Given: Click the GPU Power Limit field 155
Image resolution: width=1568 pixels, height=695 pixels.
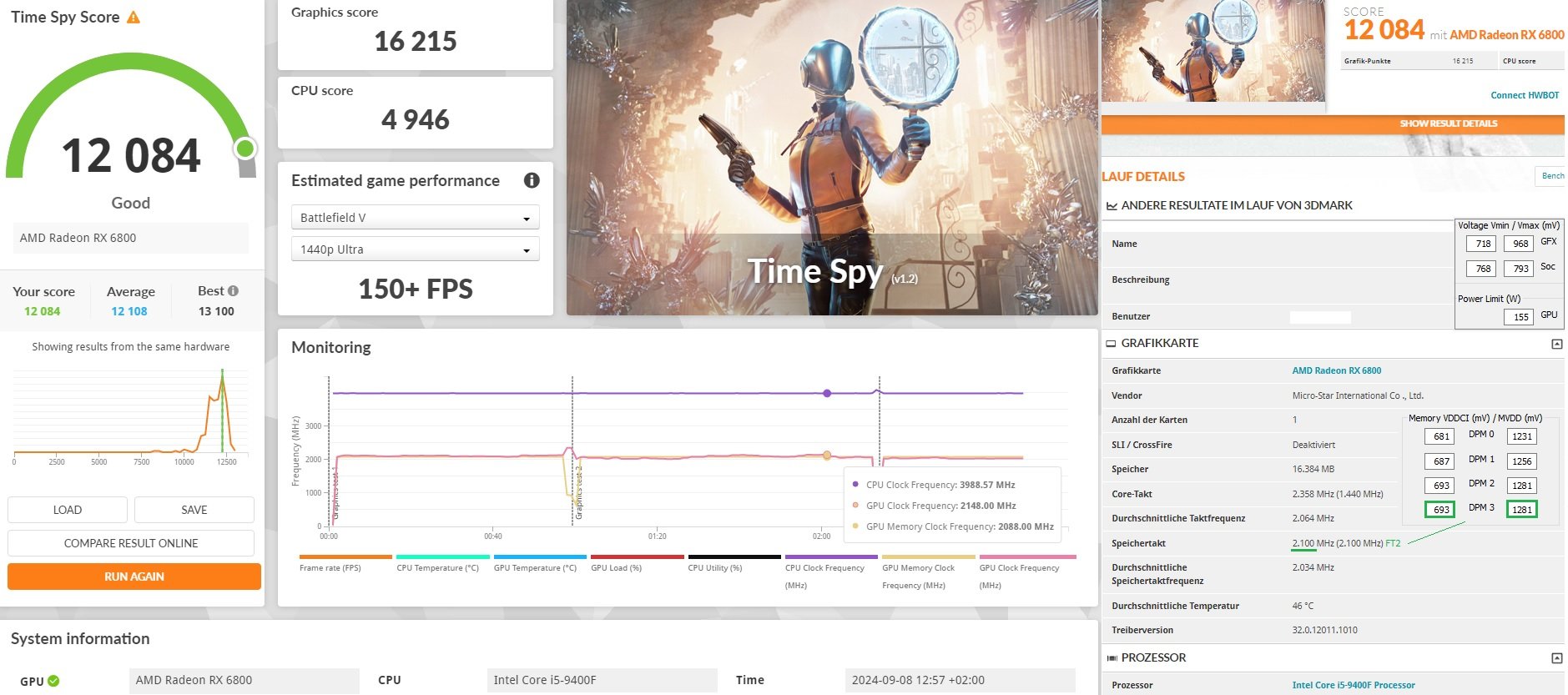Looking at the screenshot, I should 1520,317.
